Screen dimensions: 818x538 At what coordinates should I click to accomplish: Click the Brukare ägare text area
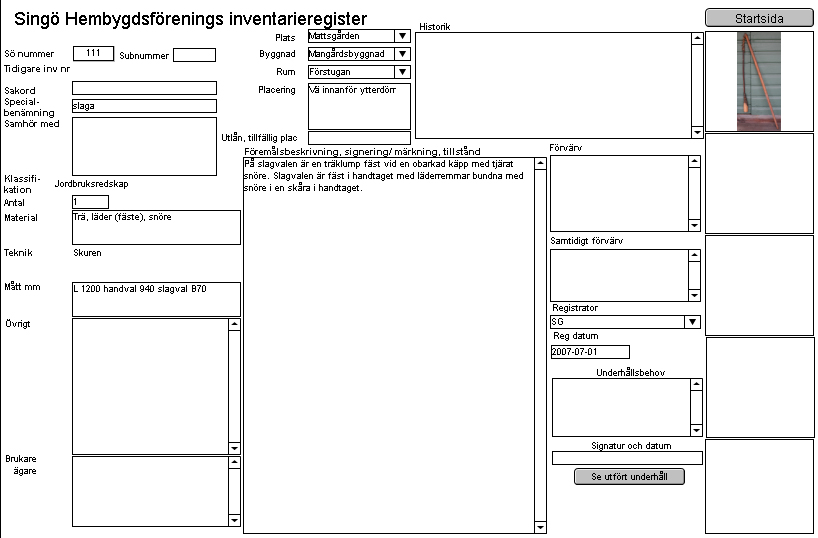tap(150, 492)
